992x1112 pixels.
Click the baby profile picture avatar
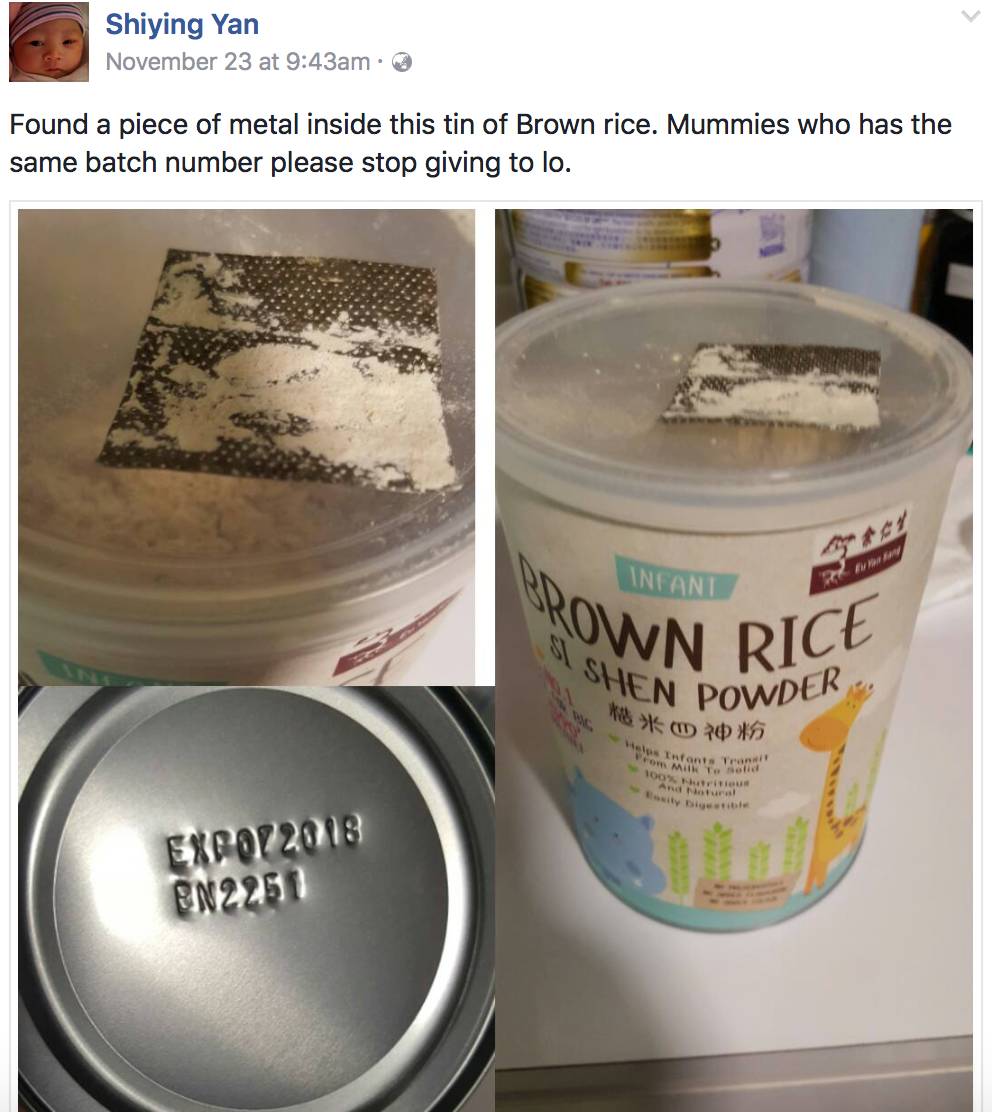click(49, 42)
